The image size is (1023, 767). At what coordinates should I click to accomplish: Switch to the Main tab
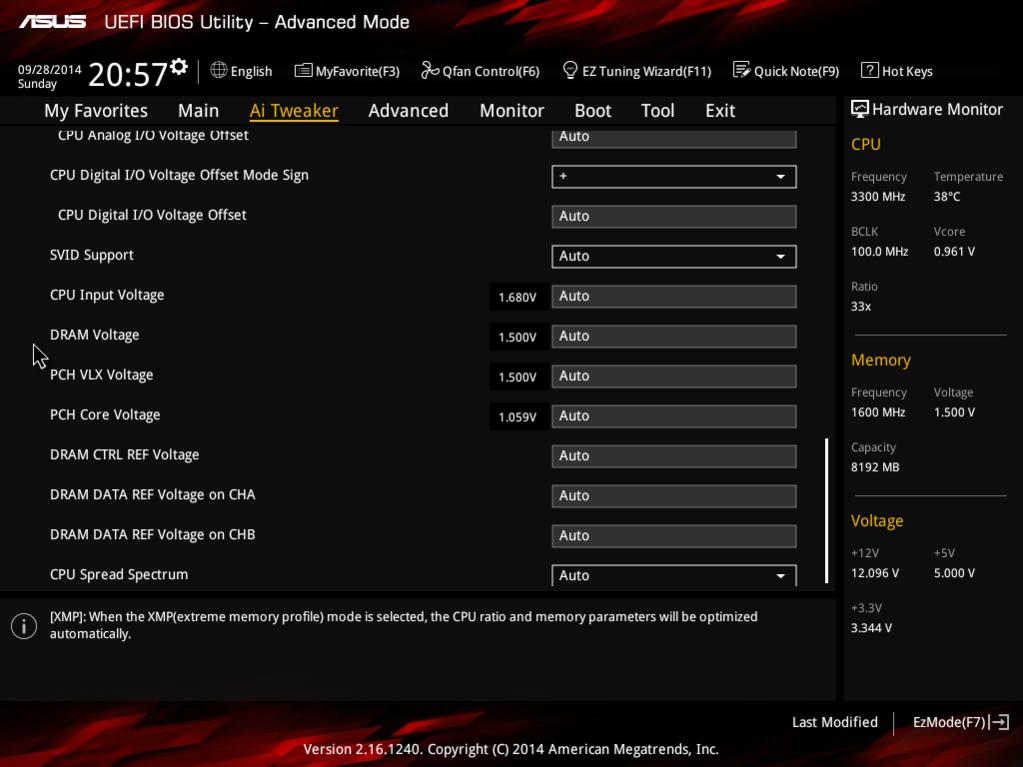click(198, 111)
